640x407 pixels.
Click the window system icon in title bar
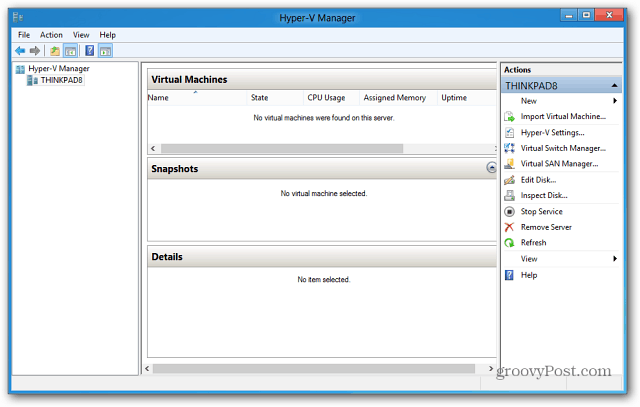(x=18, y=18)
